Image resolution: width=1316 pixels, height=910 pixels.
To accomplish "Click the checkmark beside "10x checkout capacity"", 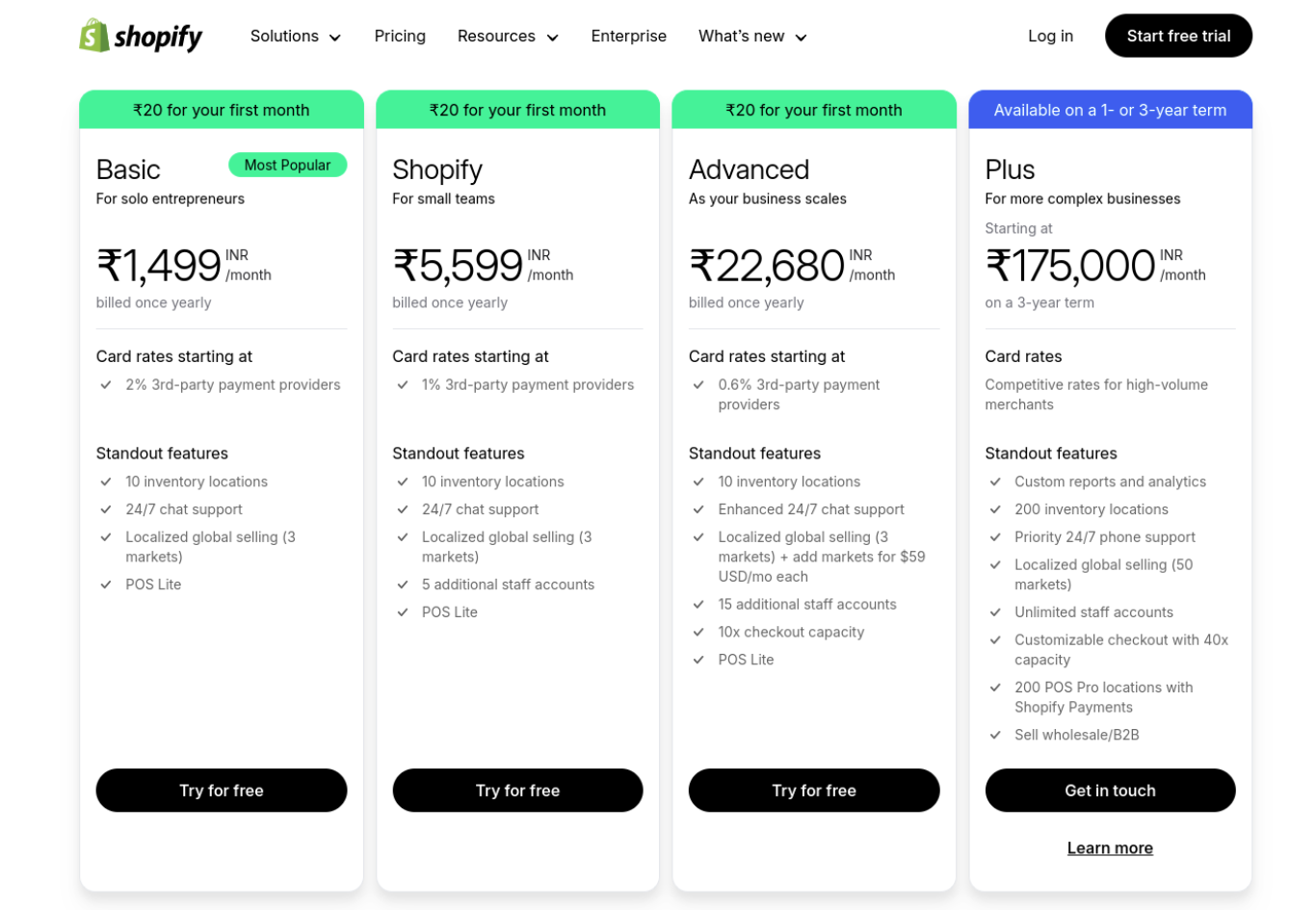I will pyautogui.click(x=698, y=632).
